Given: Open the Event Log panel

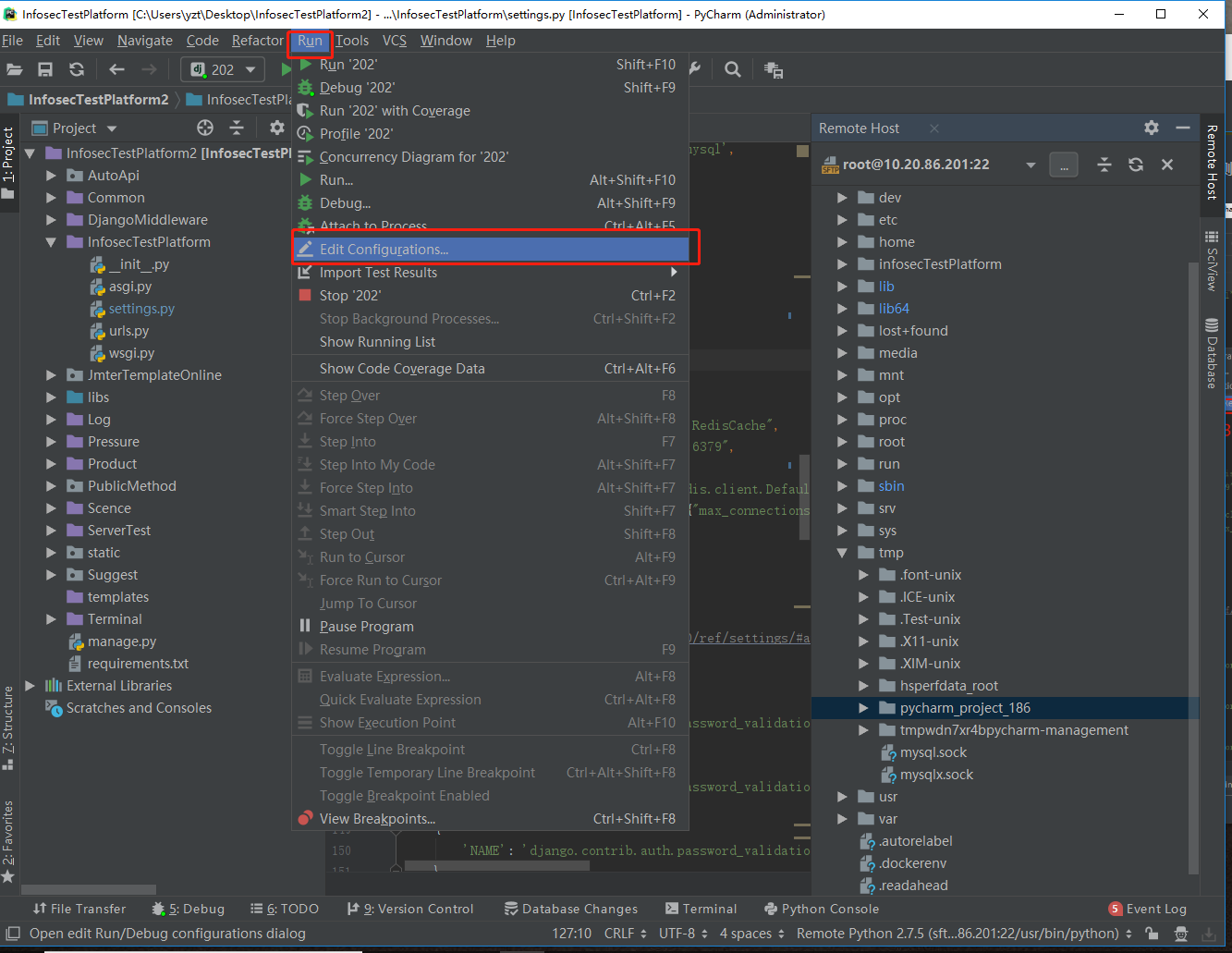Looking at the screenshot, I should (1147, 909).
